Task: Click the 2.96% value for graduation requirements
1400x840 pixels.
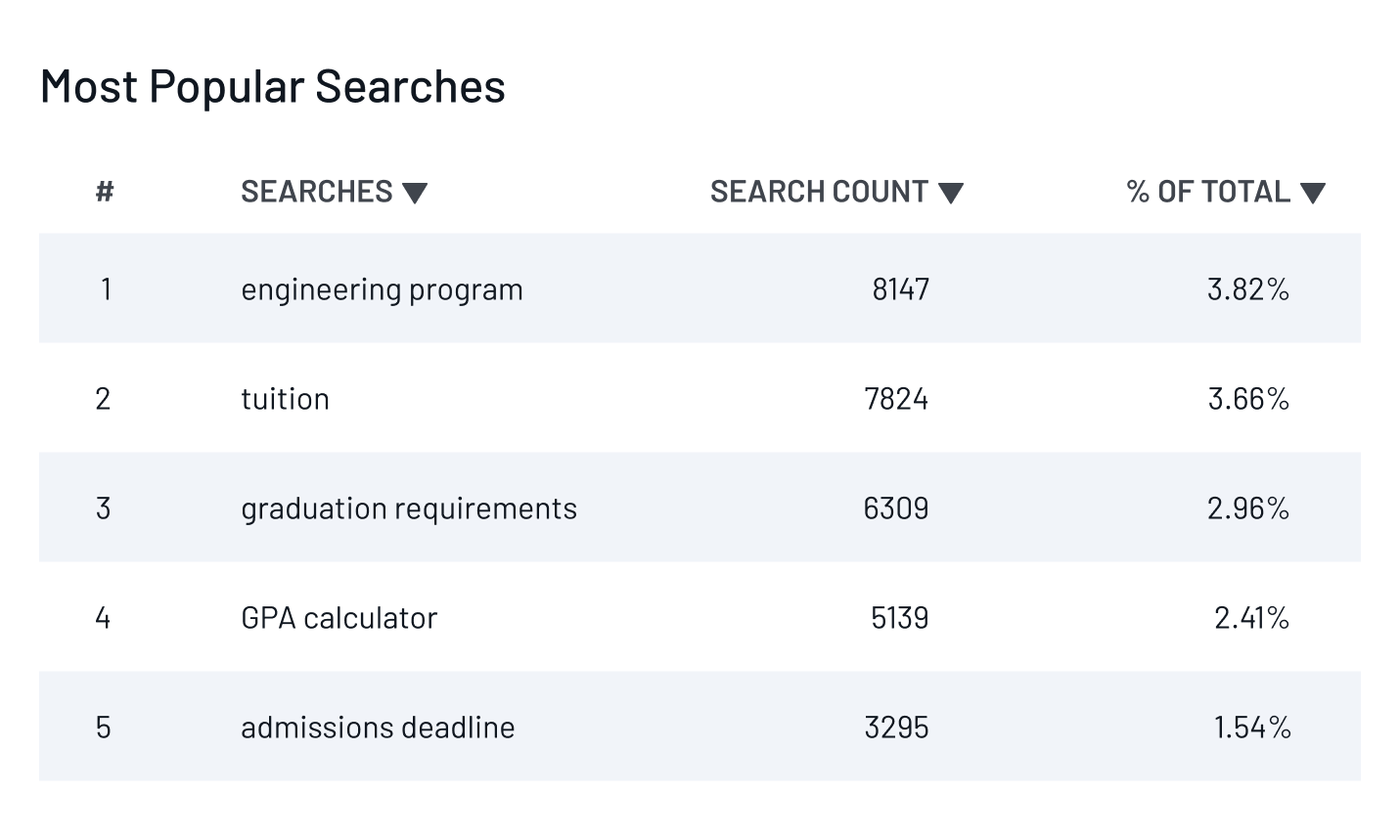Action: 1247,508
